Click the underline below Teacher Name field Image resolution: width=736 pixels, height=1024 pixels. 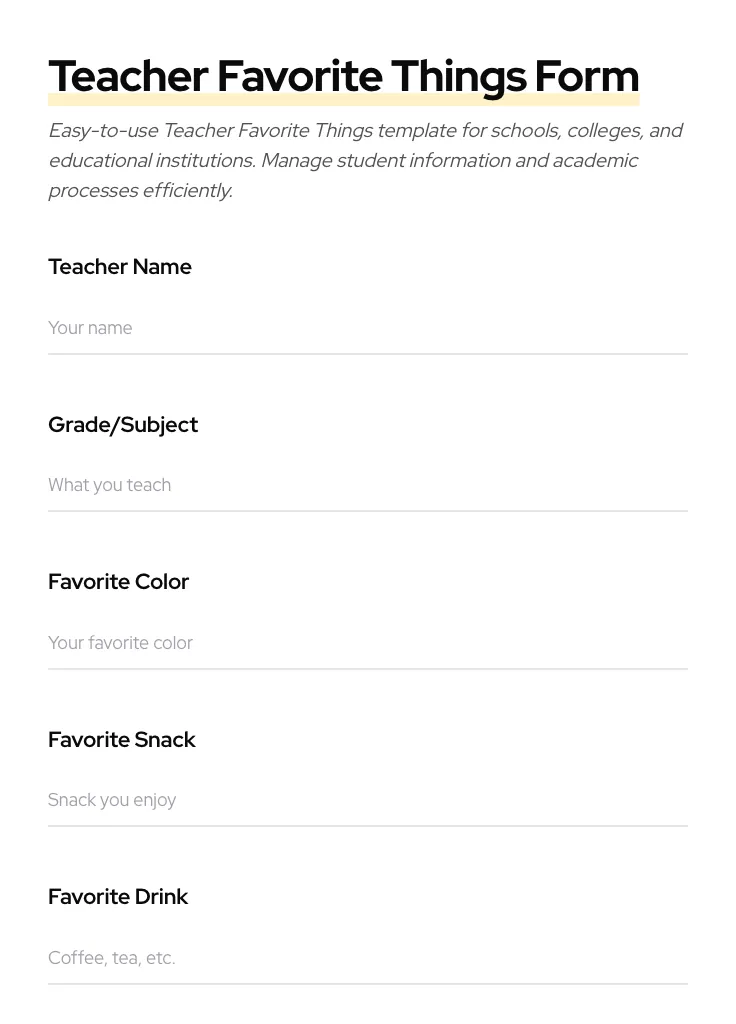pyautogui.click(x=368, y=354)
